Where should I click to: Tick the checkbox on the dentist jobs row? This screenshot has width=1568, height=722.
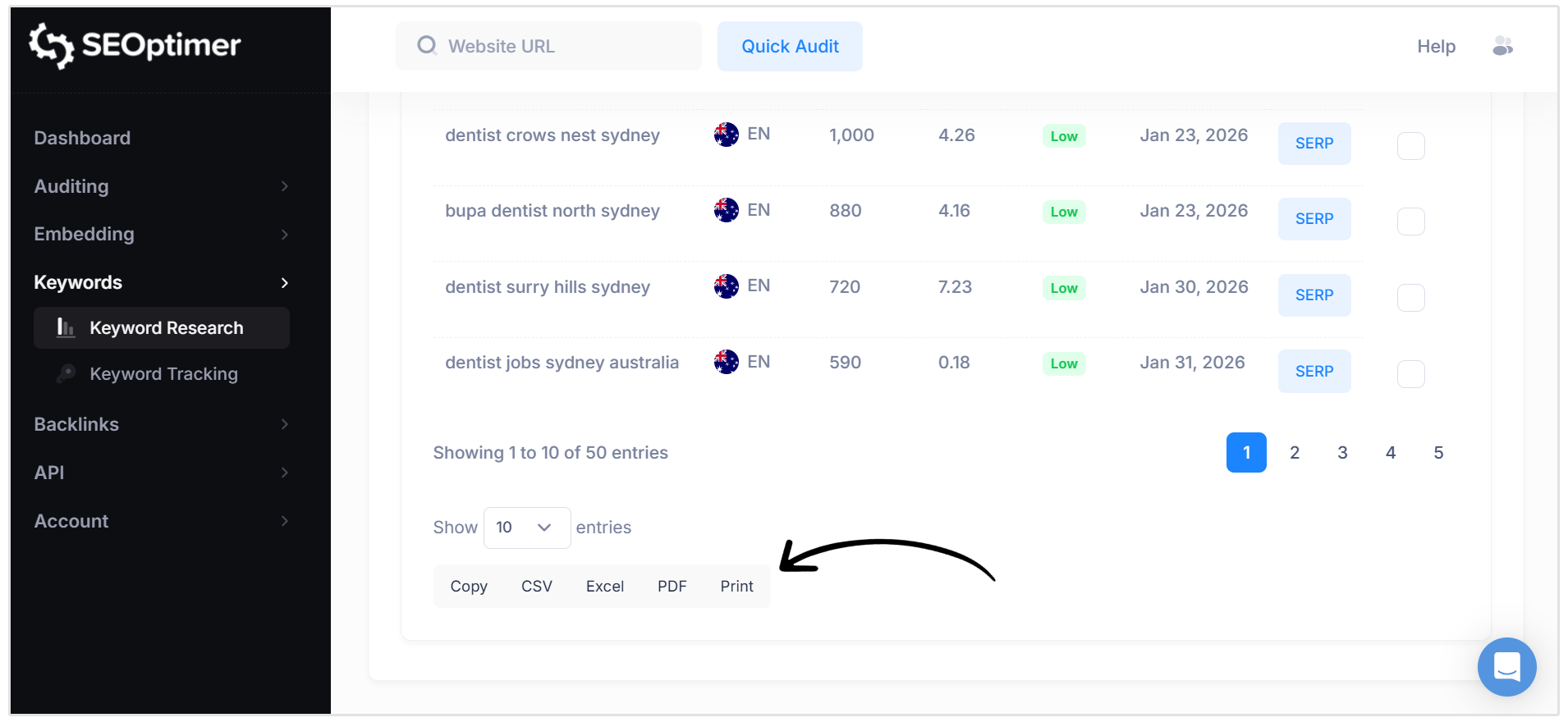pos(1411,373)
